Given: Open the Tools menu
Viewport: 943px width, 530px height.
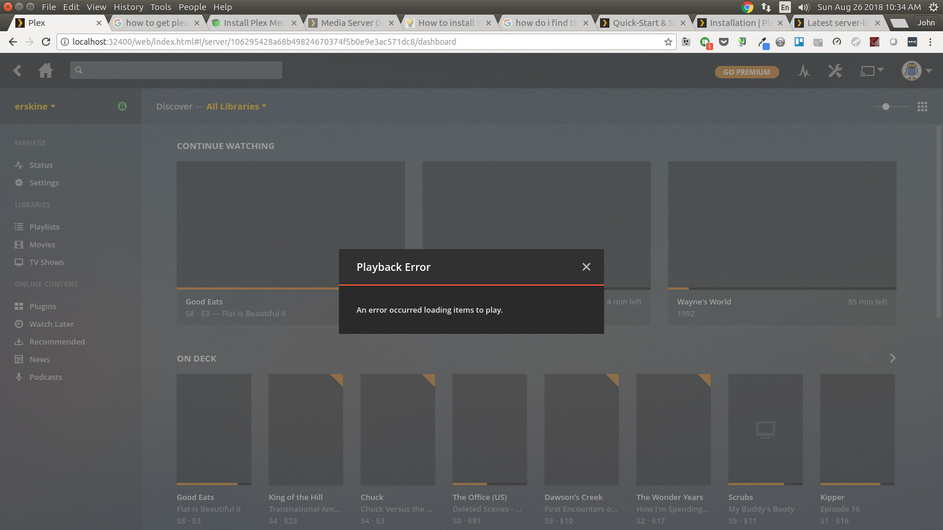Looking at the screenshot, I should 161,7.
